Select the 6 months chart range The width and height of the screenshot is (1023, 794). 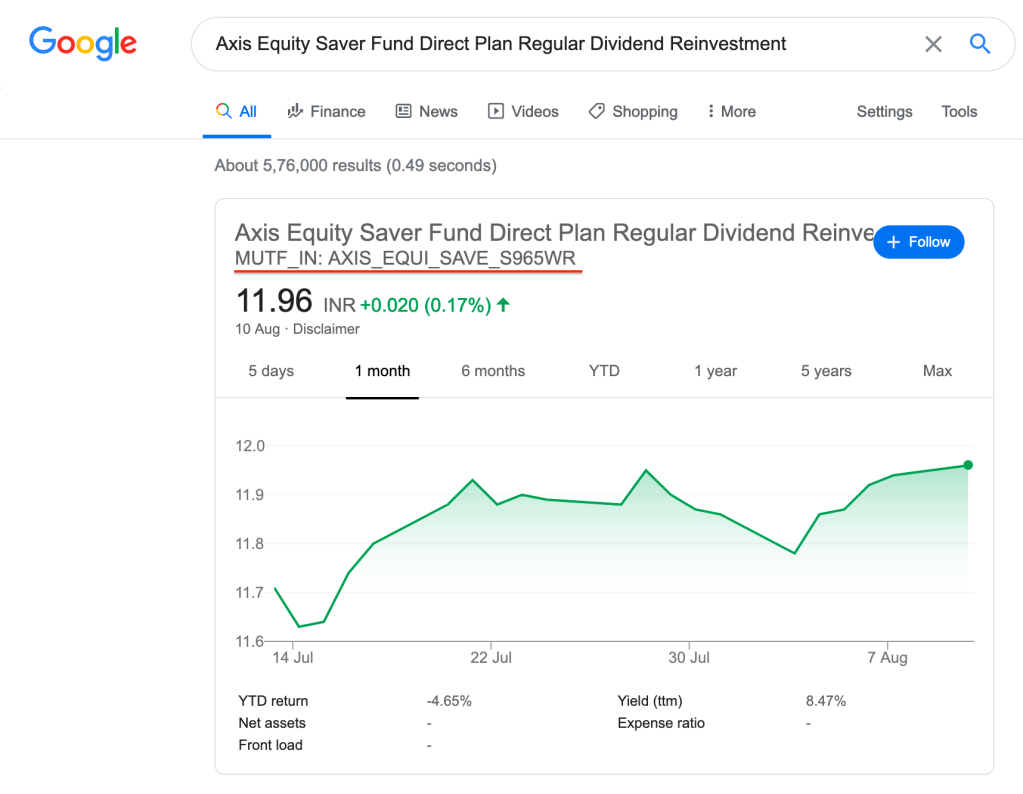493,371
